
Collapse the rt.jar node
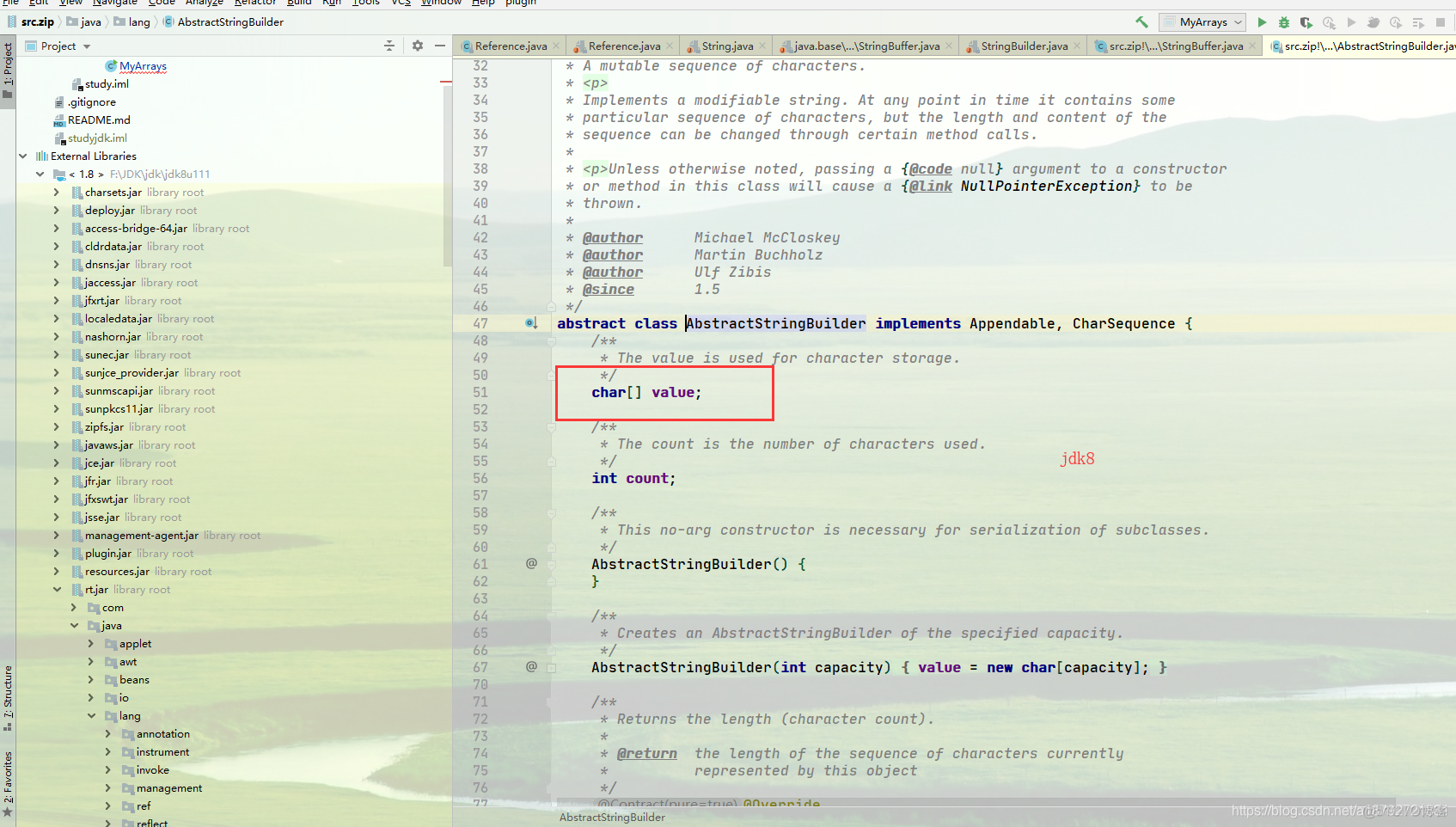57,590
